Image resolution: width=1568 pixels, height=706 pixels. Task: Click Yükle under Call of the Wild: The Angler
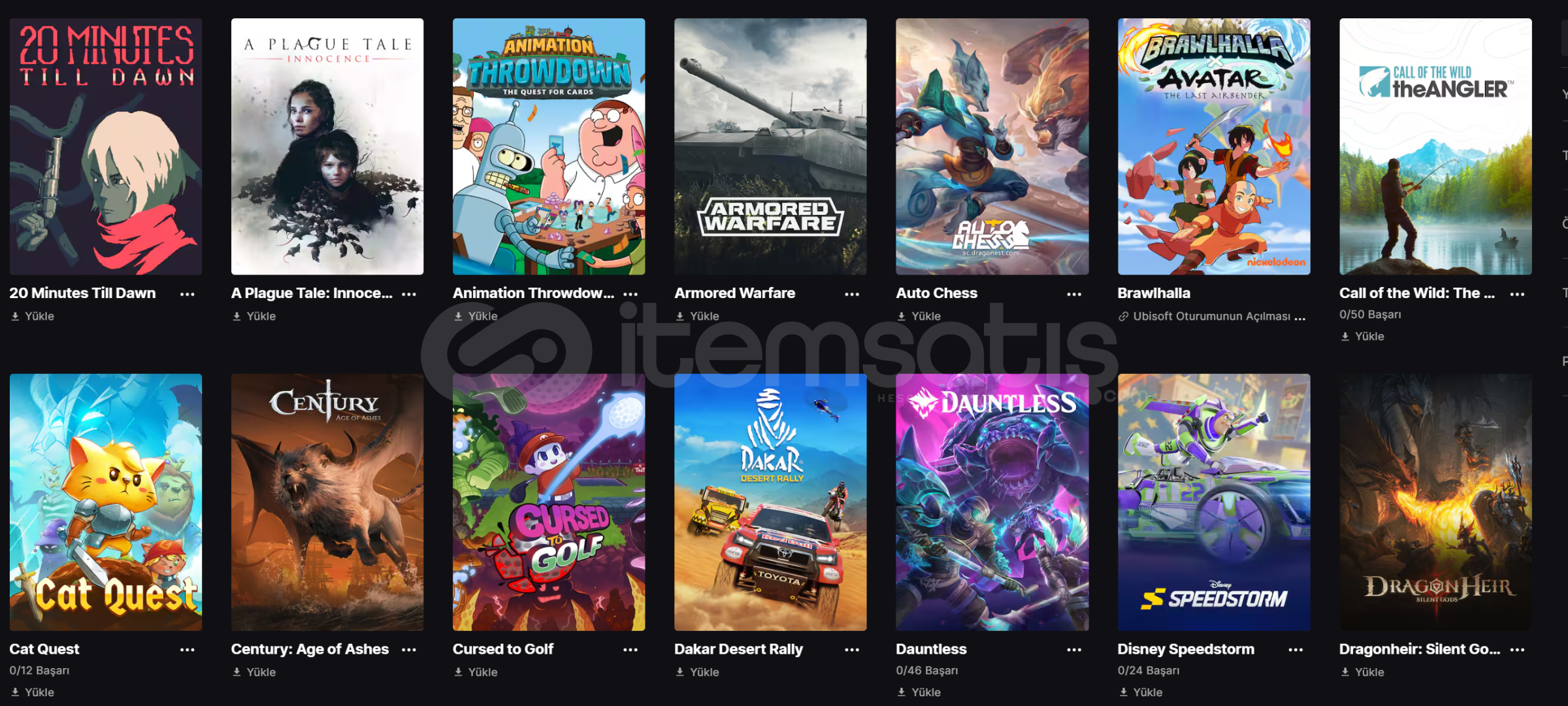point(1363,337)
